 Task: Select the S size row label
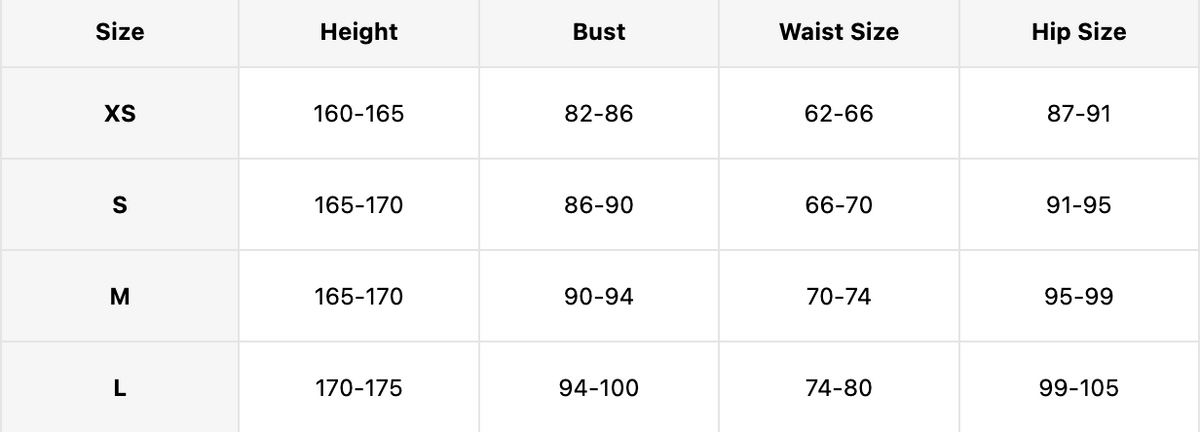point(119,205)
